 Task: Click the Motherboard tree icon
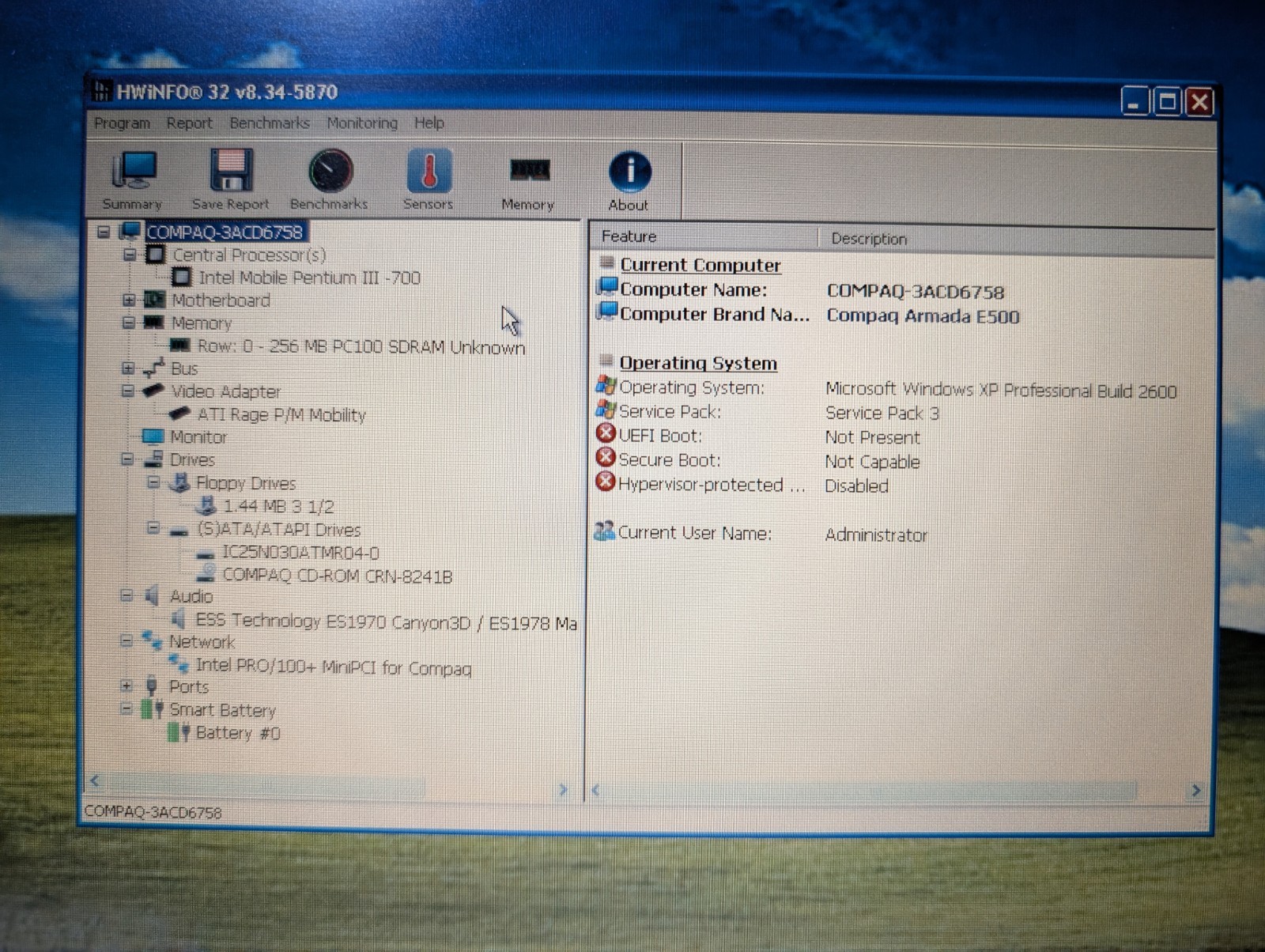[x=154, y=300]
